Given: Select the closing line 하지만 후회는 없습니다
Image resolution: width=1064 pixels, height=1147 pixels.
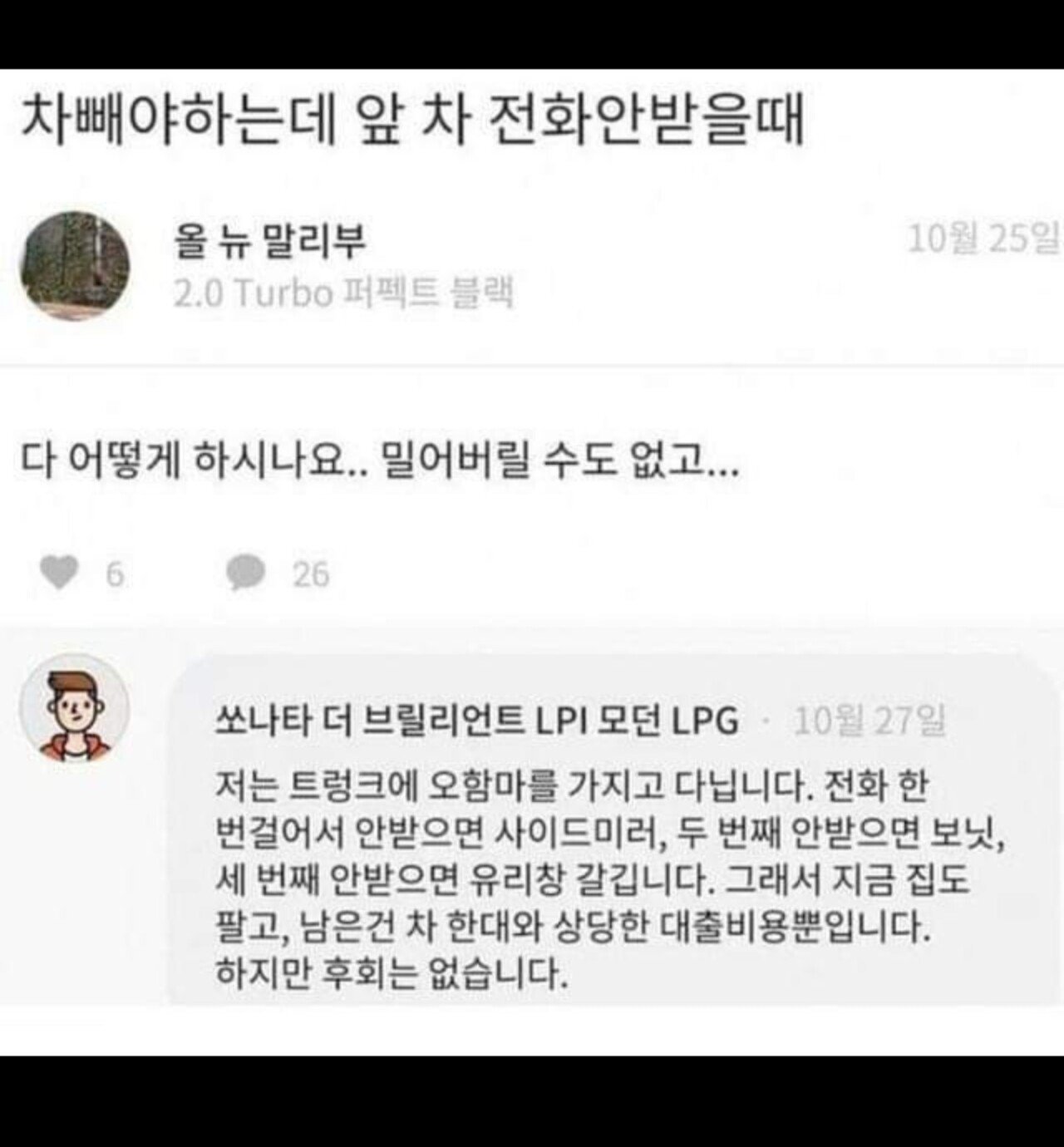Looking at the screenshot, I should pyautogui.click(x=392, y=972).
